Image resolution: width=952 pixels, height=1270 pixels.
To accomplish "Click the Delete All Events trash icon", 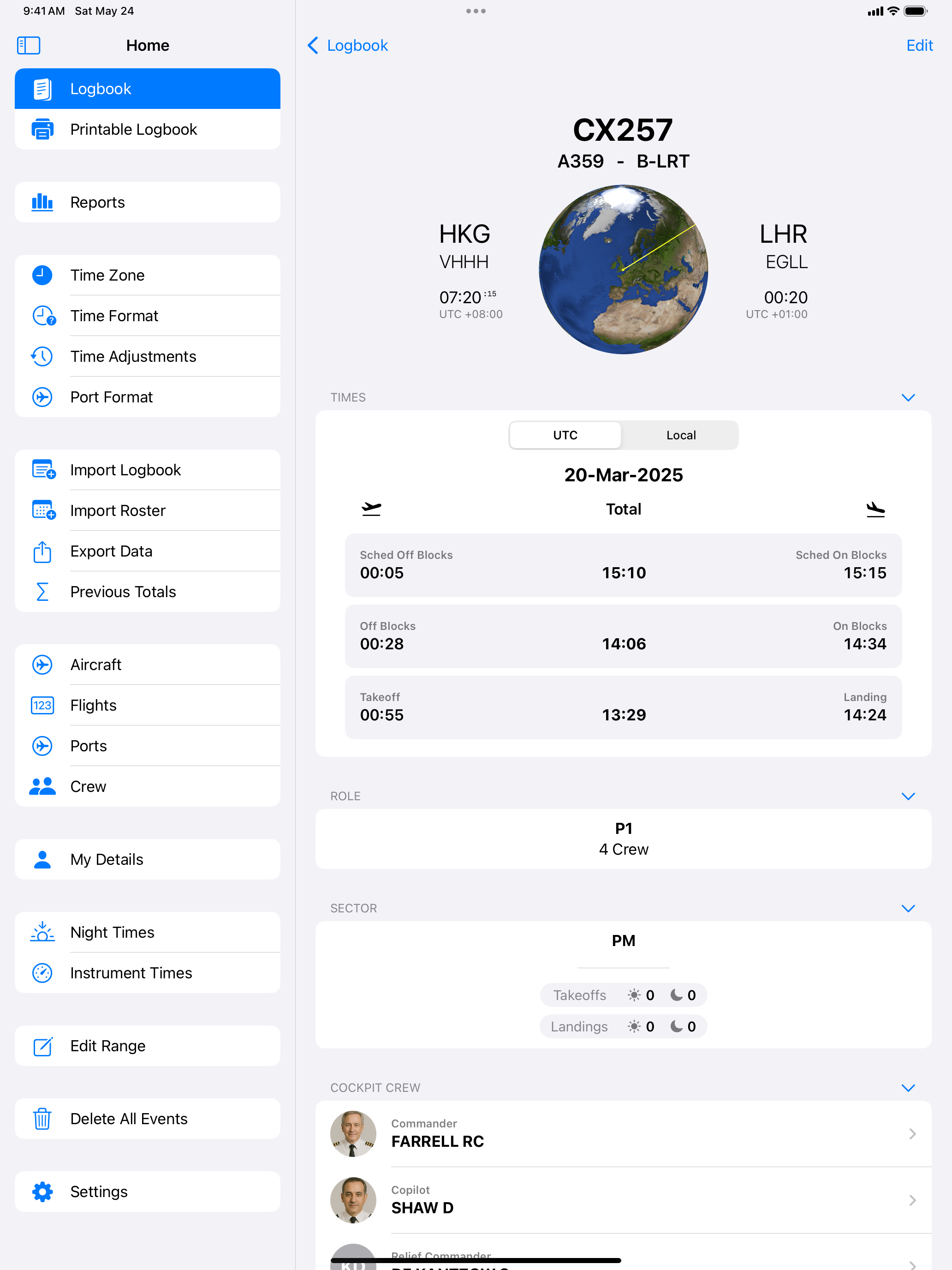I will pyautogui.click(x=42, y=1119).
